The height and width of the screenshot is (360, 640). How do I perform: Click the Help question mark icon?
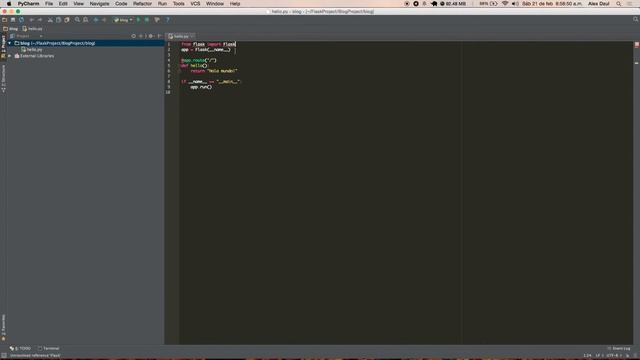167,20
